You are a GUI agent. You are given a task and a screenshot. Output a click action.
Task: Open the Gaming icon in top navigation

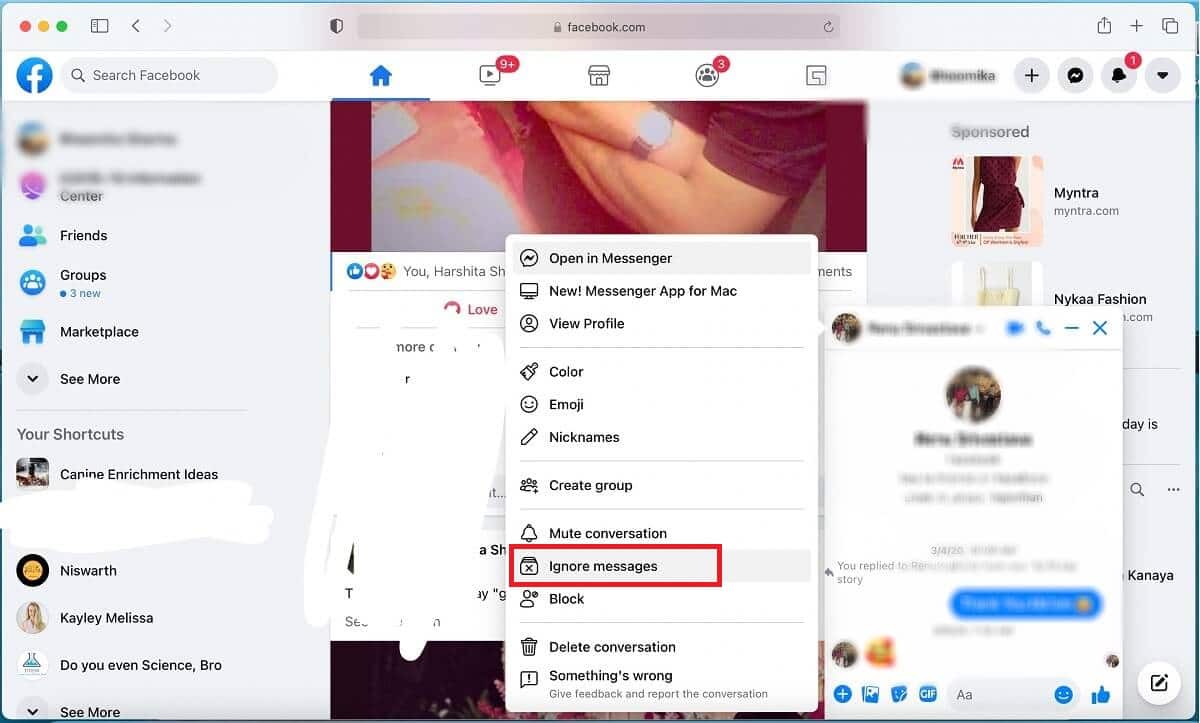click(815, 75)
